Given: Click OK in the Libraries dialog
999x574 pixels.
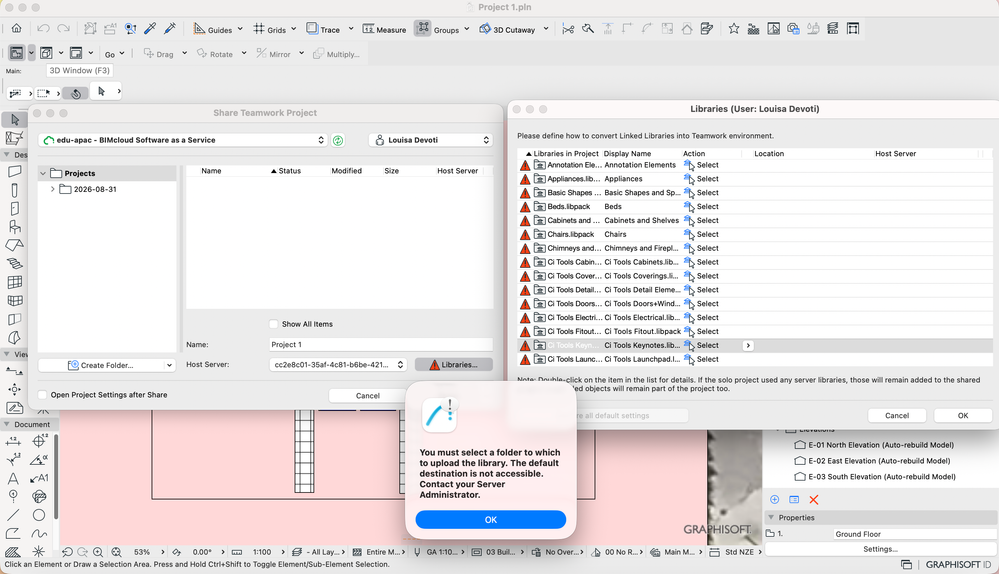Looking at the screenshot, I should pos(963,415).
